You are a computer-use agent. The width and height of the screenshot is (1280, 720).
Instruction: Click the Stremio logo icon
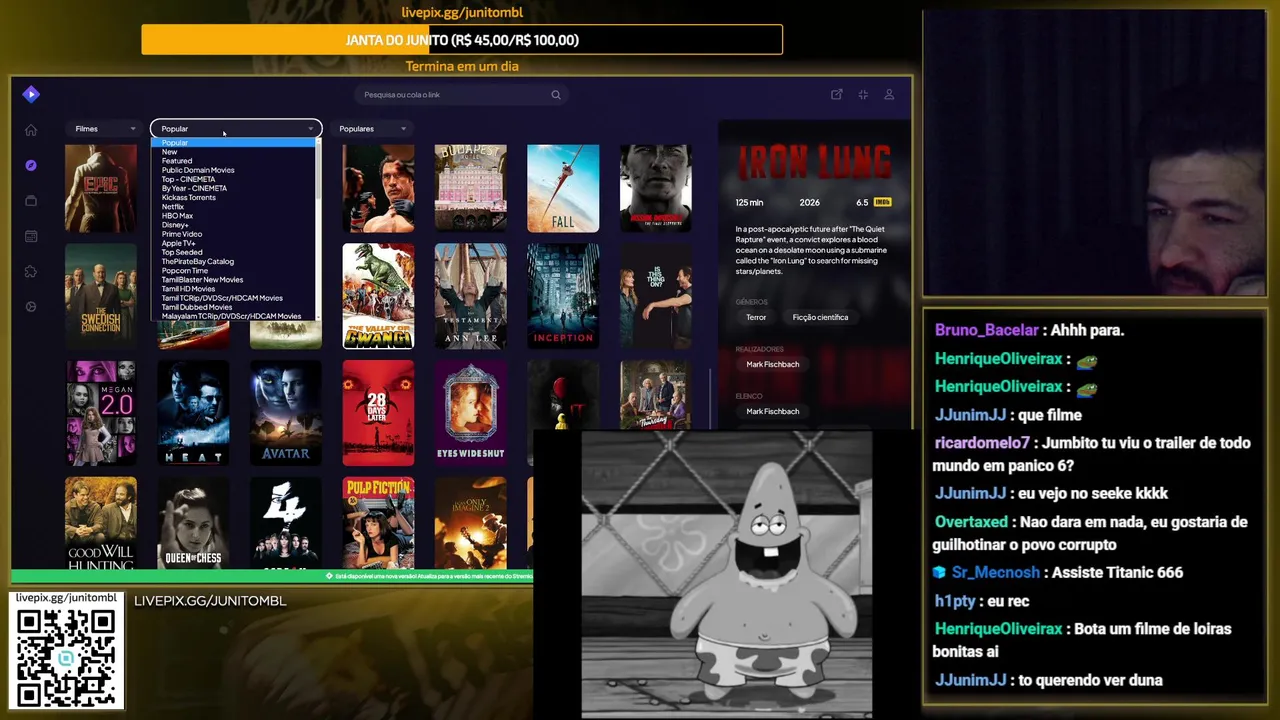click(x=31, y=94)
